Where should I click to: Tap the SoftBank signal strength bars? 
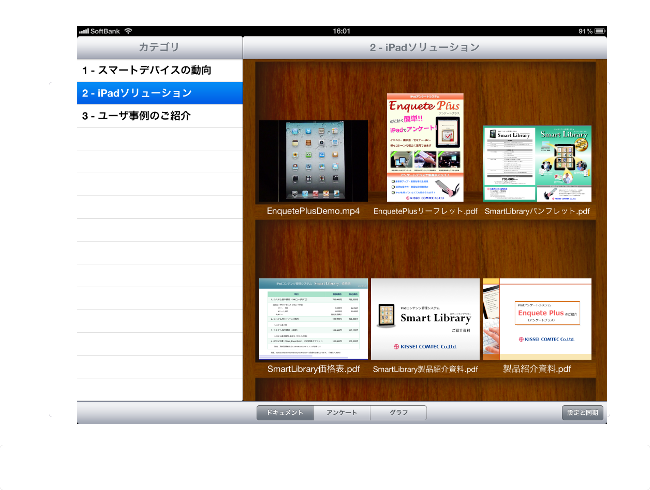(x=84, y=31)
